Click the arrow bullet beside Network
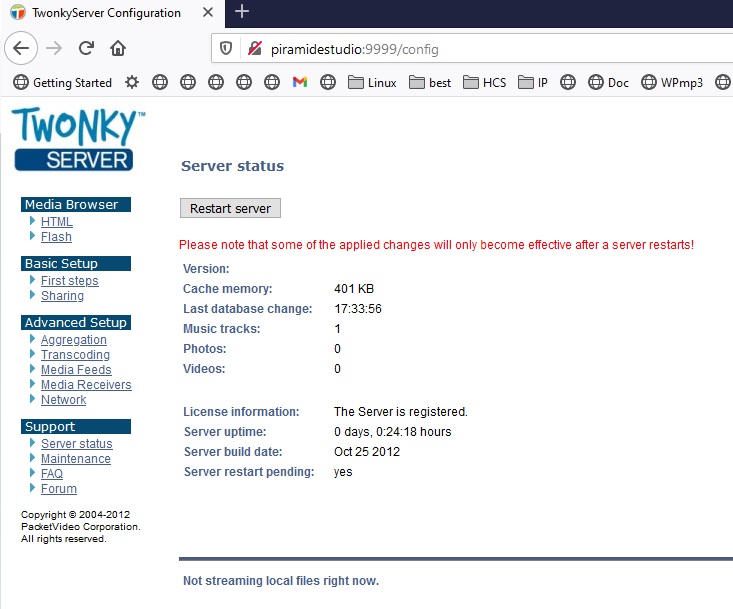This screenshot has width=733, height=609. (32, 398)
